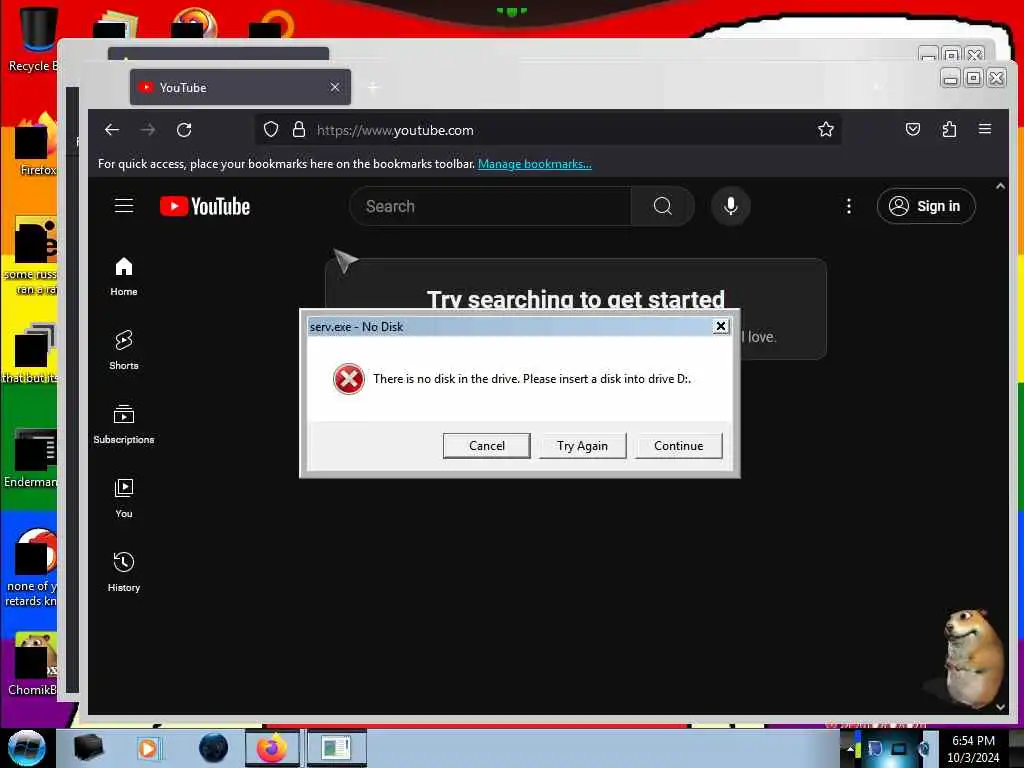Viewport: 1024px width, 768px height.
Task: Click the site security padlock icon
Action: 298,130
